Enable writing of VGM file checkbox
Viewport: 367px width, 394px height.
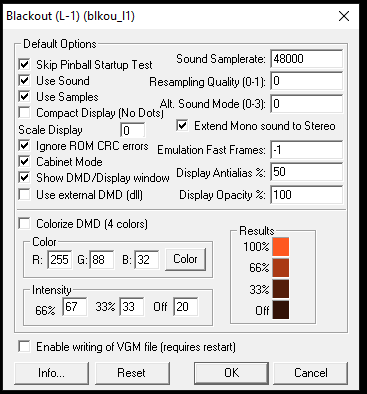click(x=24, y=346)
